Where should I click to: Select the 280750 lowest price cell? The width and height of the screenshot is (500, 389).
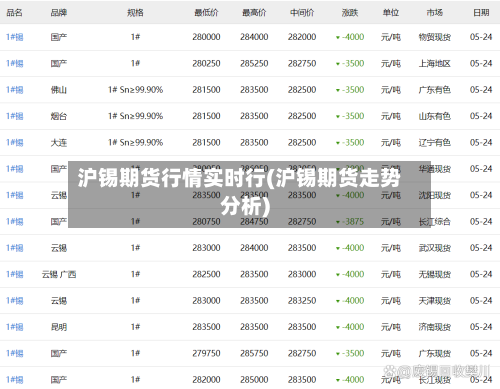tap(206, 222)
